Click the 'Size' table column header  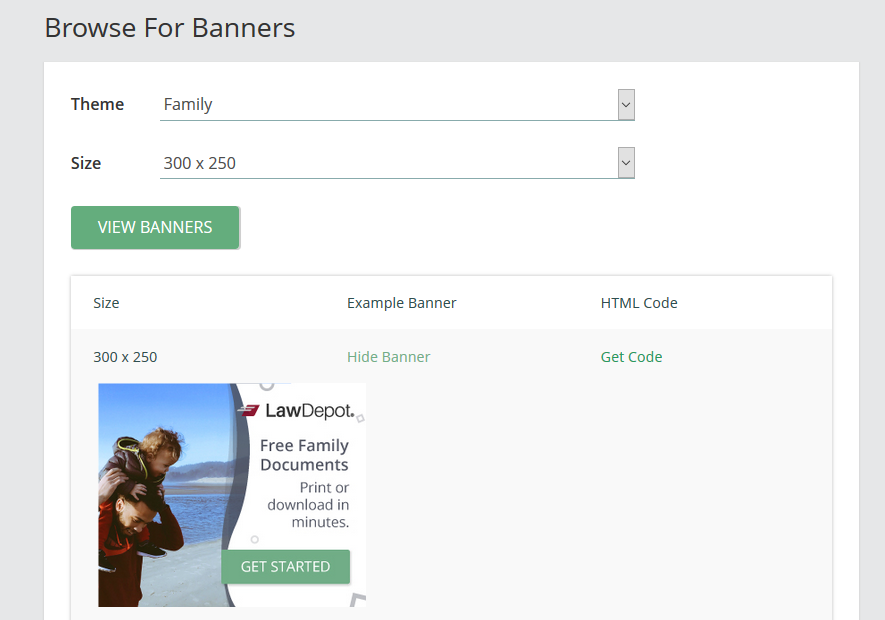tap(106, 303)
